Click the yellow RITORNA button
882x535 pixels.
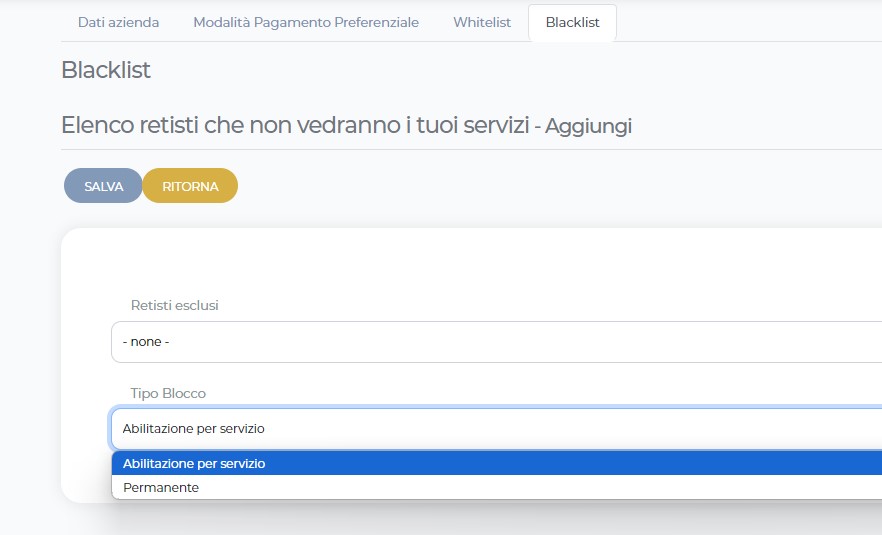tap(190, 186)
